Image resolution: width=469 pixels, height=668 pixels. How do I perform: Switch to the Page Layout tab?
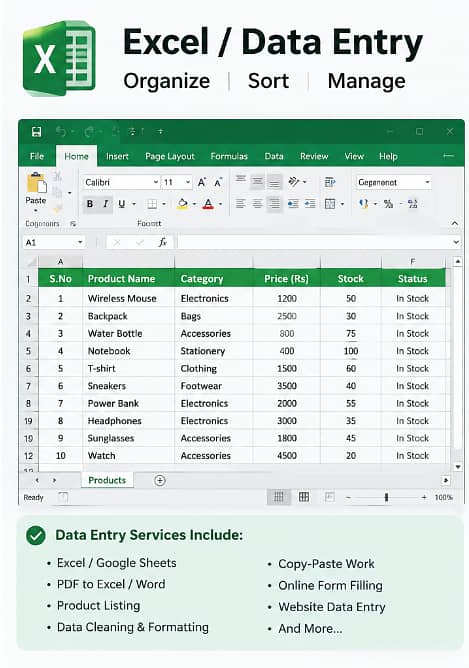pyautogui.click(x=170, y=156)
